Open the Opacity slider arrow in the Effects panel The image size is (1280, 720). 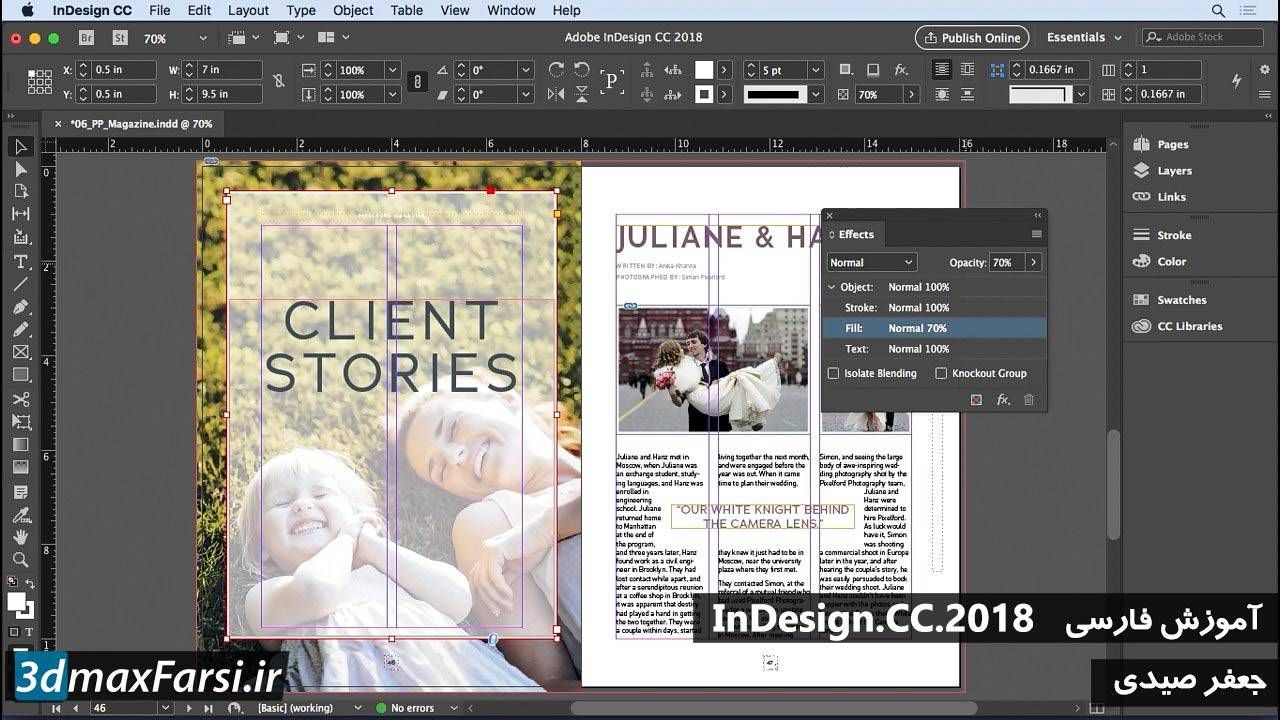coord(1033,262)
